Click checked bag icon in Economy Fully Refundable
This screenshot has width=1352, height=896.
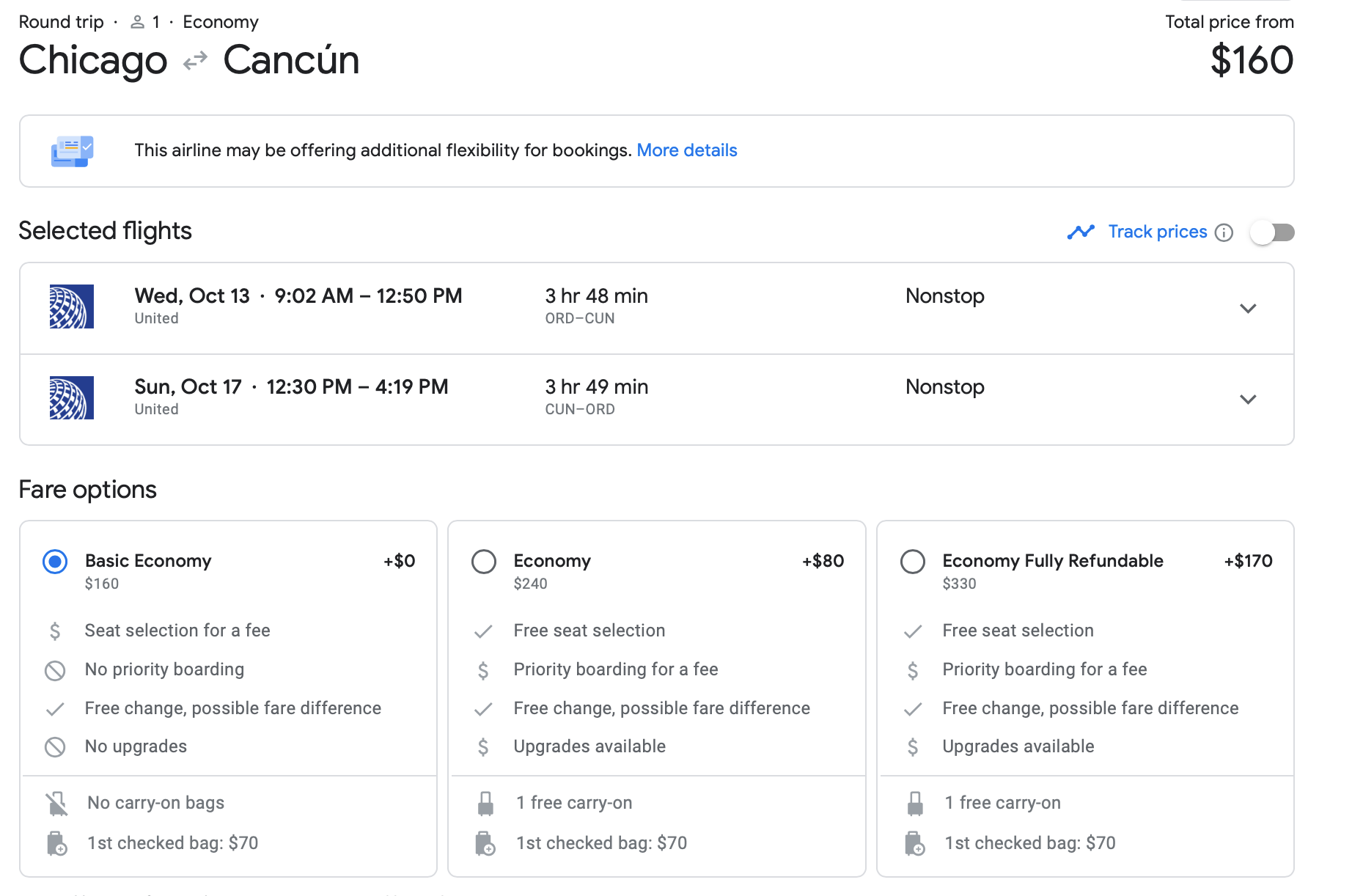click(x=914, y=843)
